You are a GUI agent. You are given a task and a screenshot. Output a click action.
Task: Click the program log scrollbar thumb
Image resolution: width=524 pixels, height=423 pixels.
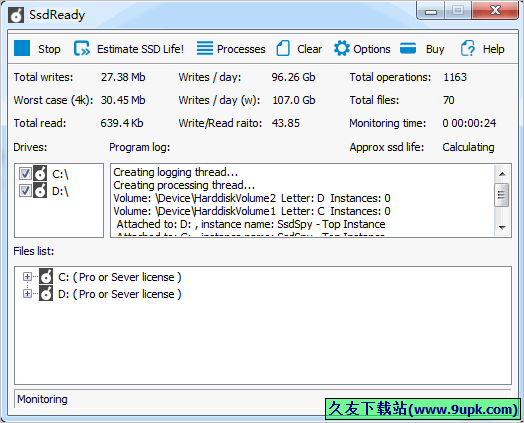[x=502, y=194]
